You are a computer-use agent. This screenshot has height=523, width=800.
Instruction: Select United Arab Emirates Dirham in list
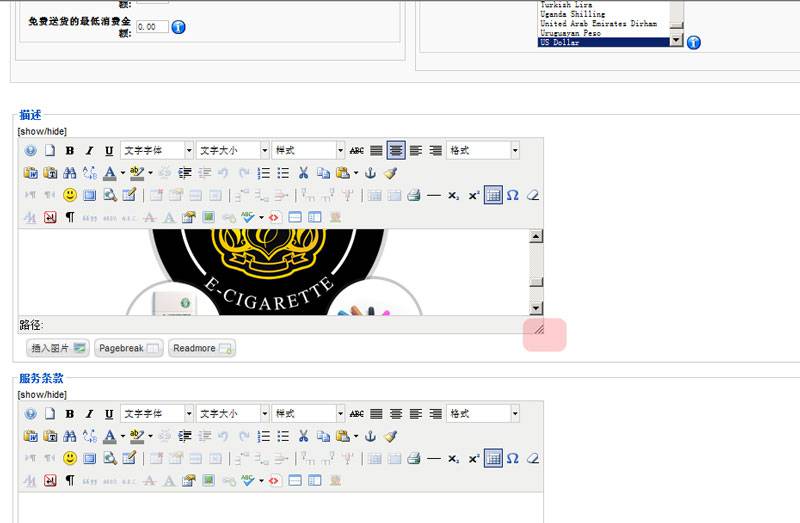click(600, 24)
